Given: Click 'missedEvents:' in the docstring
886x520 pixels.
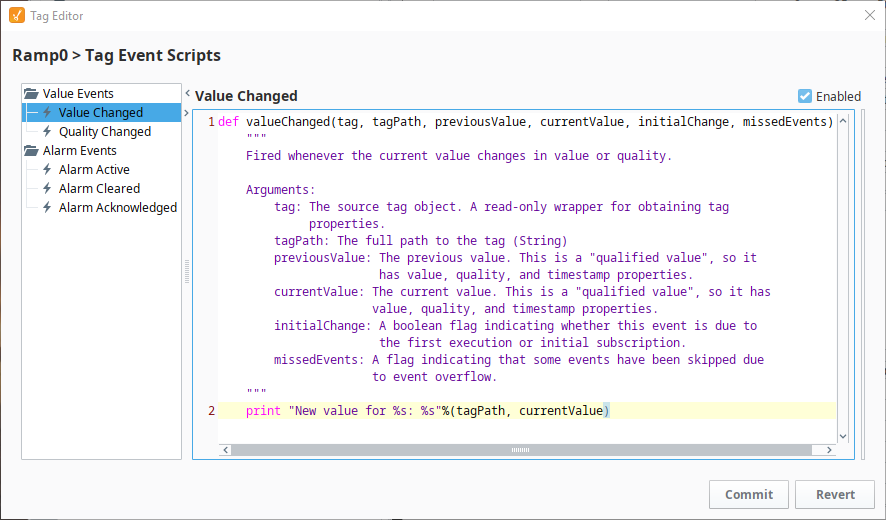Looking at the screenshot, I should pos(319,359).
